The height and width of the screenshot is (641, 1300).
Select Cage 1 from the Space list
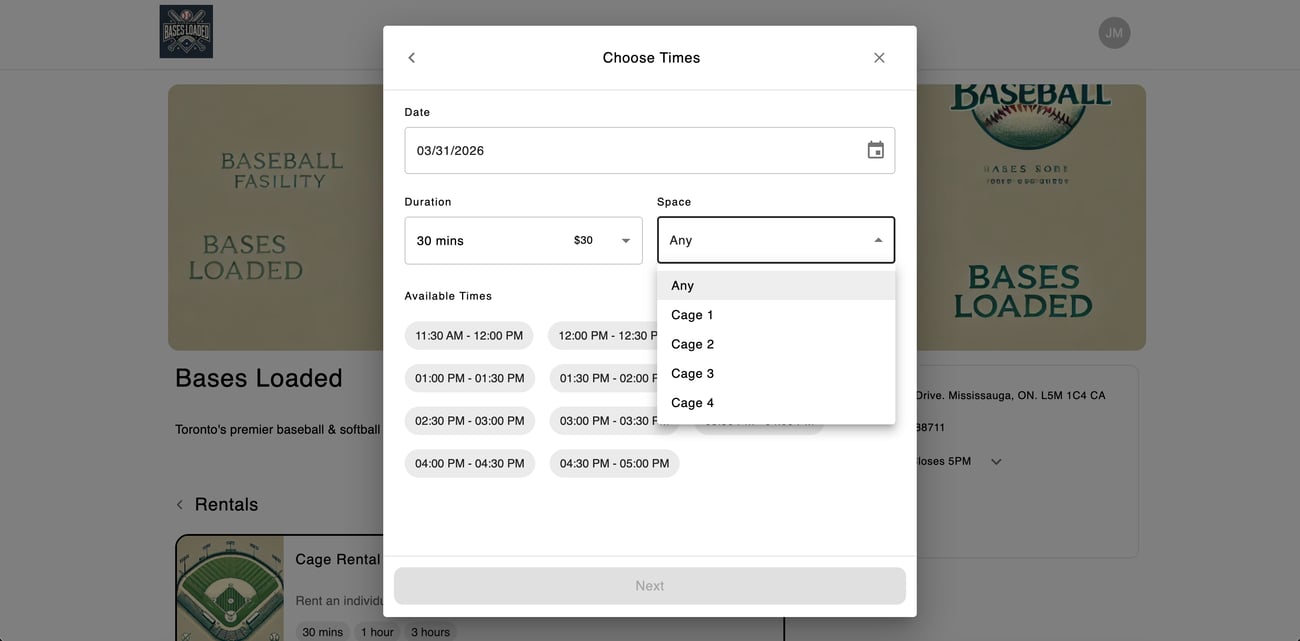(x=775, y=315)
